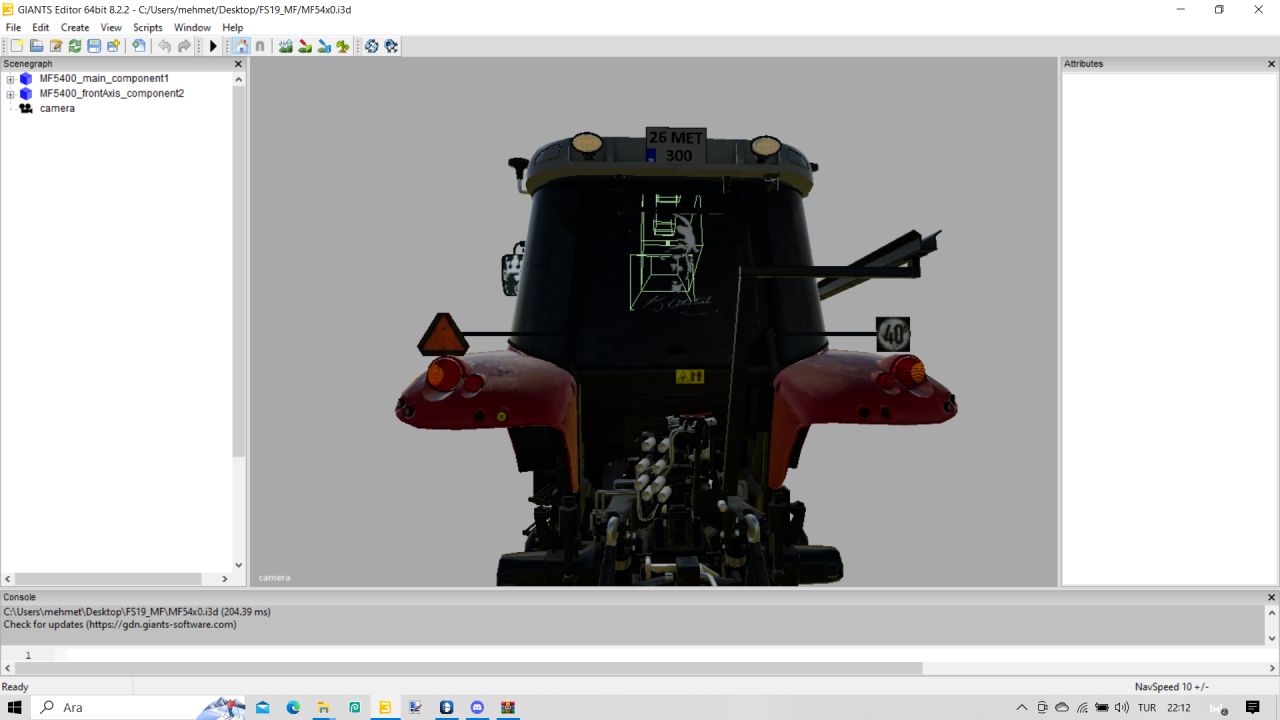Open the View menu

pos(111,28)
